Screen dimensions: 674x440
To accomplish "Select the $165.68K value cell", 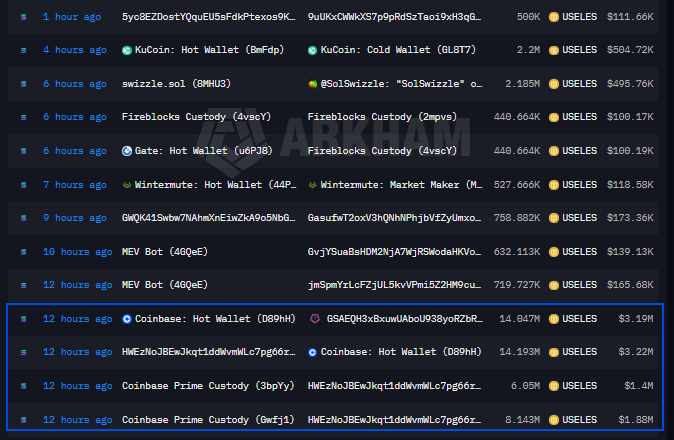I will (x=630, y=285).
